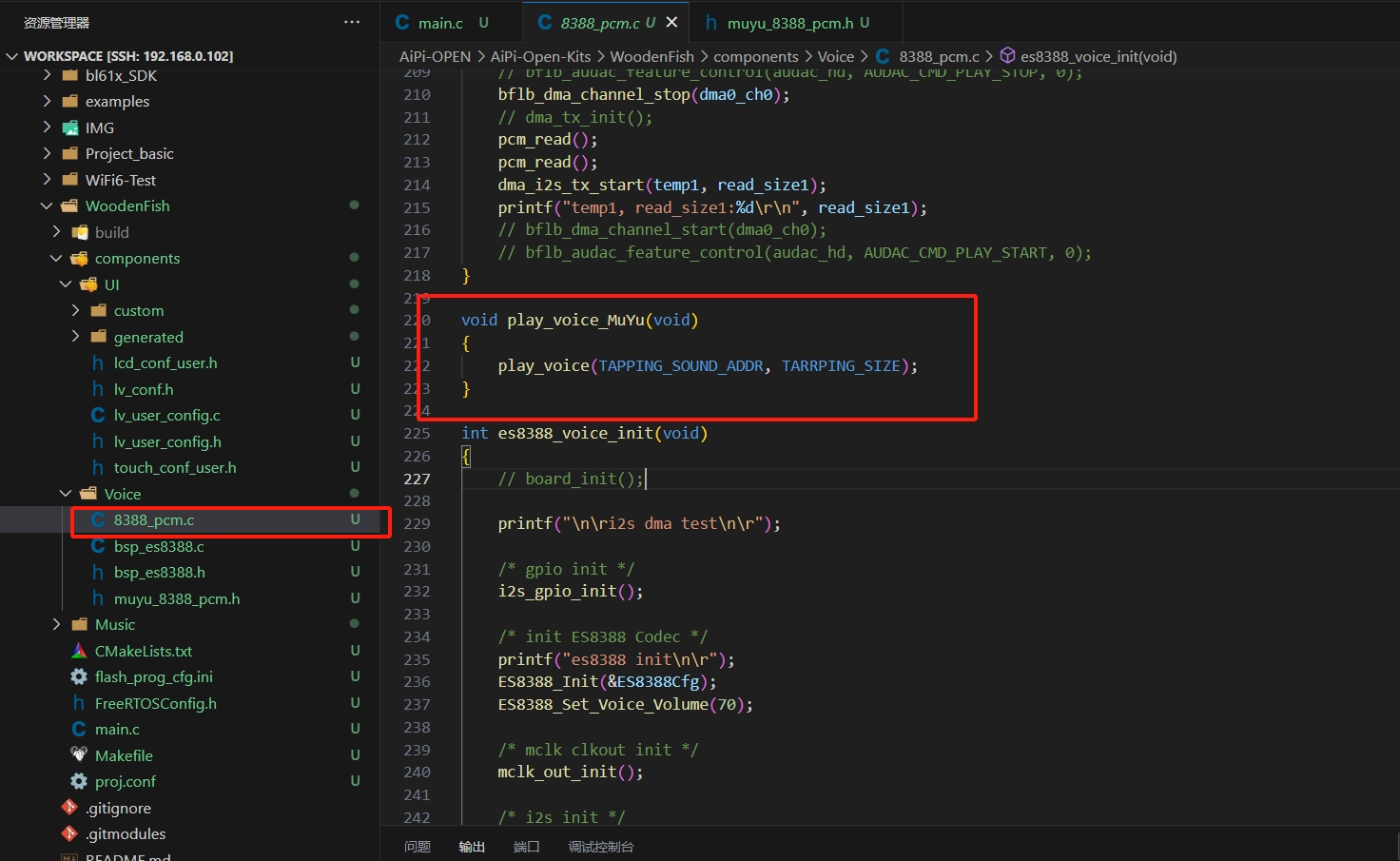This screenshot has height=861, width=1400.
Task: Click AiPi-Open-Kits in the breadcrumb
Action: click(540, 56)
